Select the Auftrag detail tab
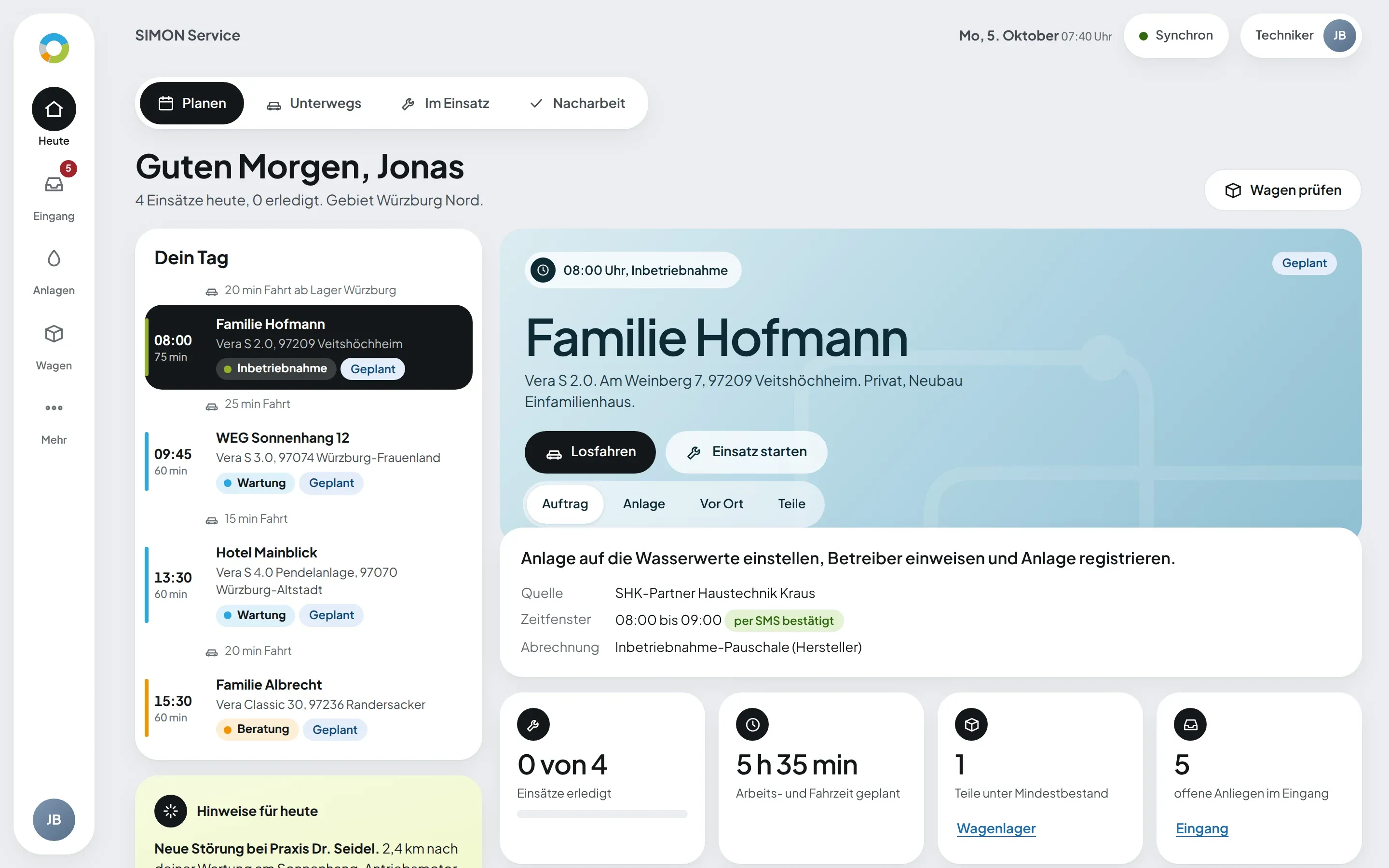The width and height of the screenshot is (1389, 868). click(565, 504)
